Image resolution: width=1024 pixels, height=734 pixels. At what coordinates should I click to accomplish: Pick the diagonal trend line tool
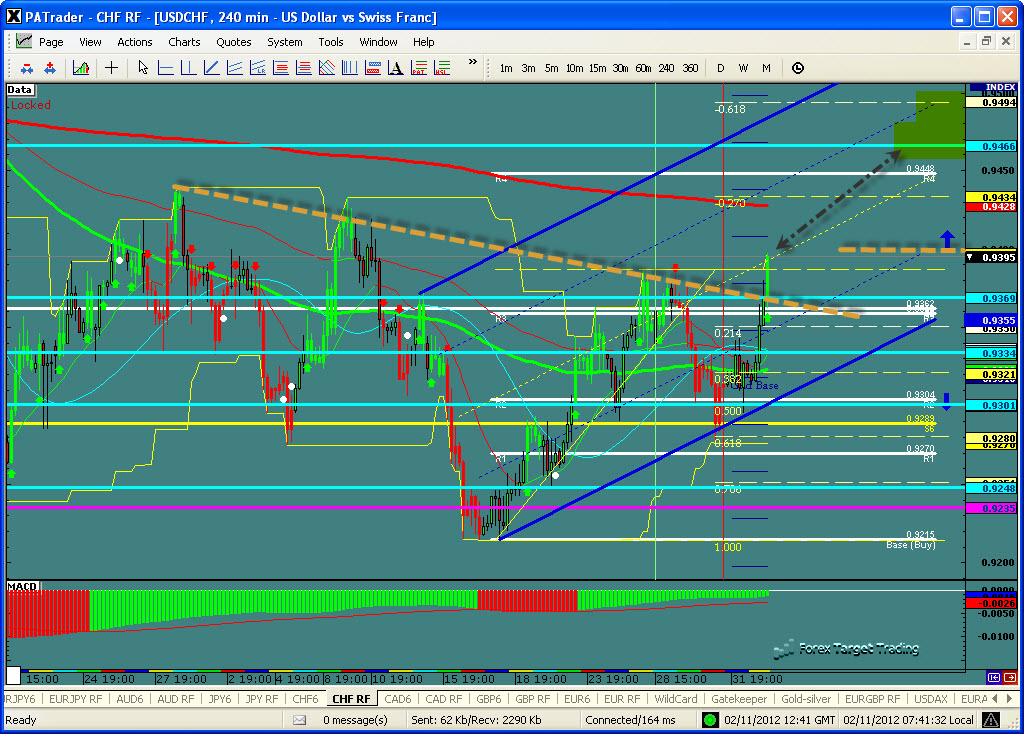[x=212, y=68]
